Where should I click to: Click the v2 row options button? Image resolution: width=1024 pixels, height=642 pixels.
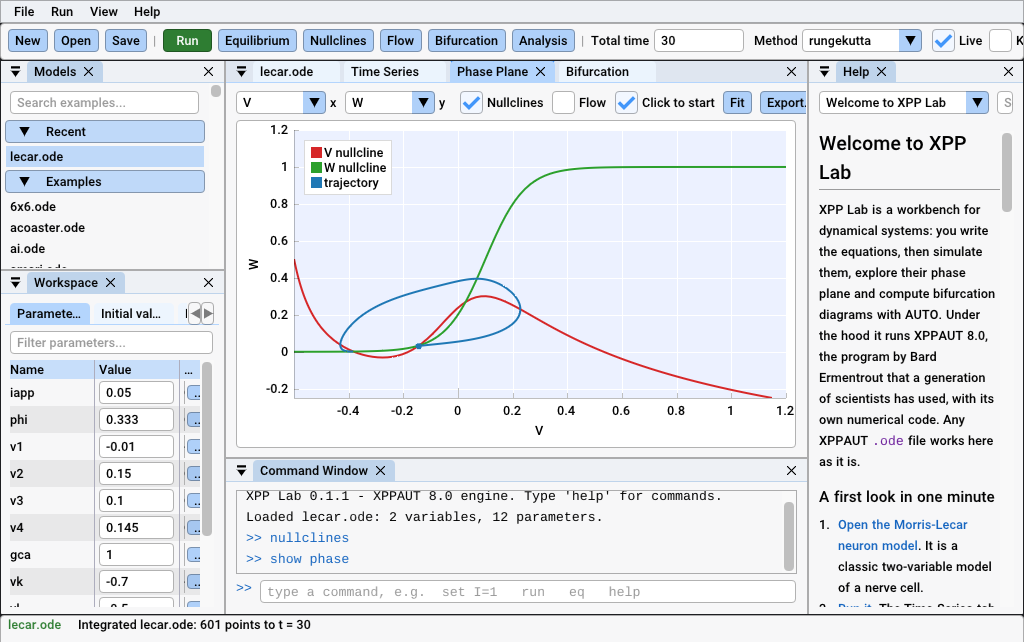click(194, 473)
